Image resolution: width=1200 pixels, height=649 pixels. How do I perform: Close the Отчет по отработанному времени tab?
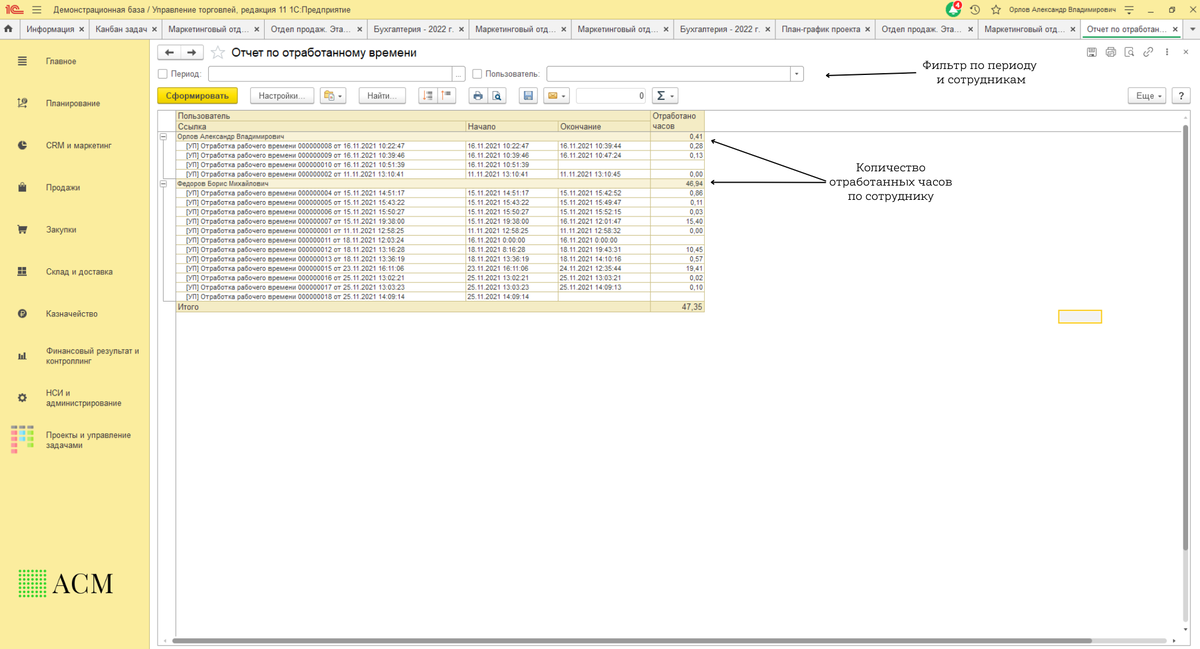pyautogui.click(x=1175, y=29)
